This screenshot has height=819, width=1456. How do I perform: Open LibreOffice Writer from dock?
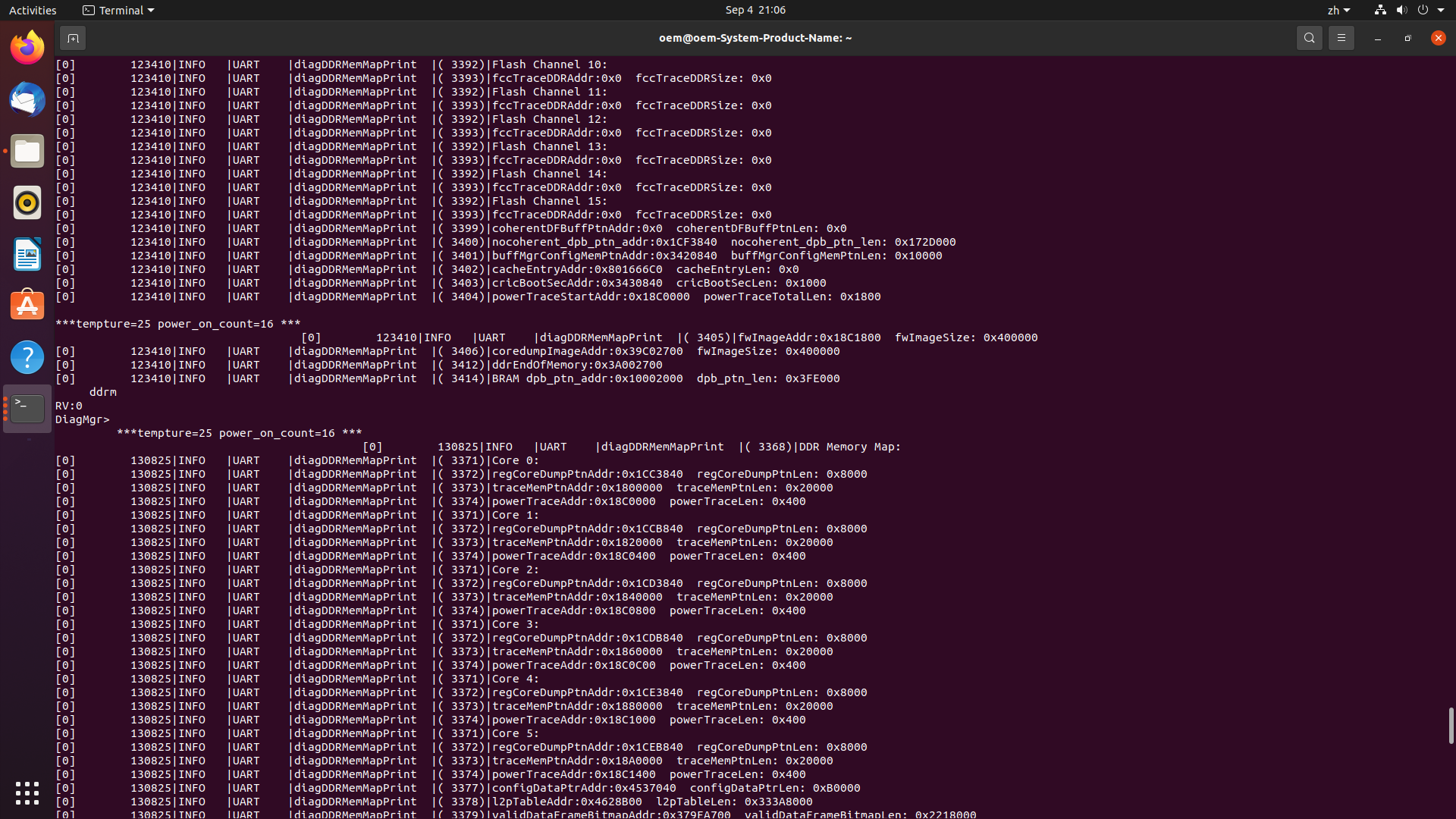27,255
